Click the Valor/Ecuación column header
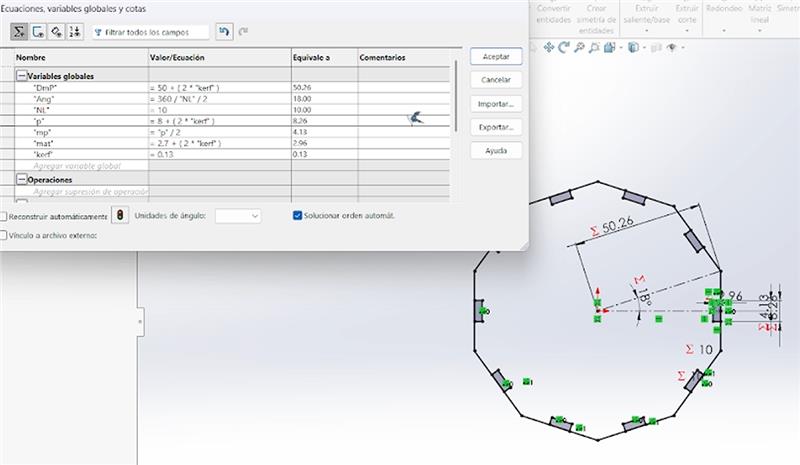Image resolution: width=800 pixels, height=465 pixels. click(x=219, y=58)
